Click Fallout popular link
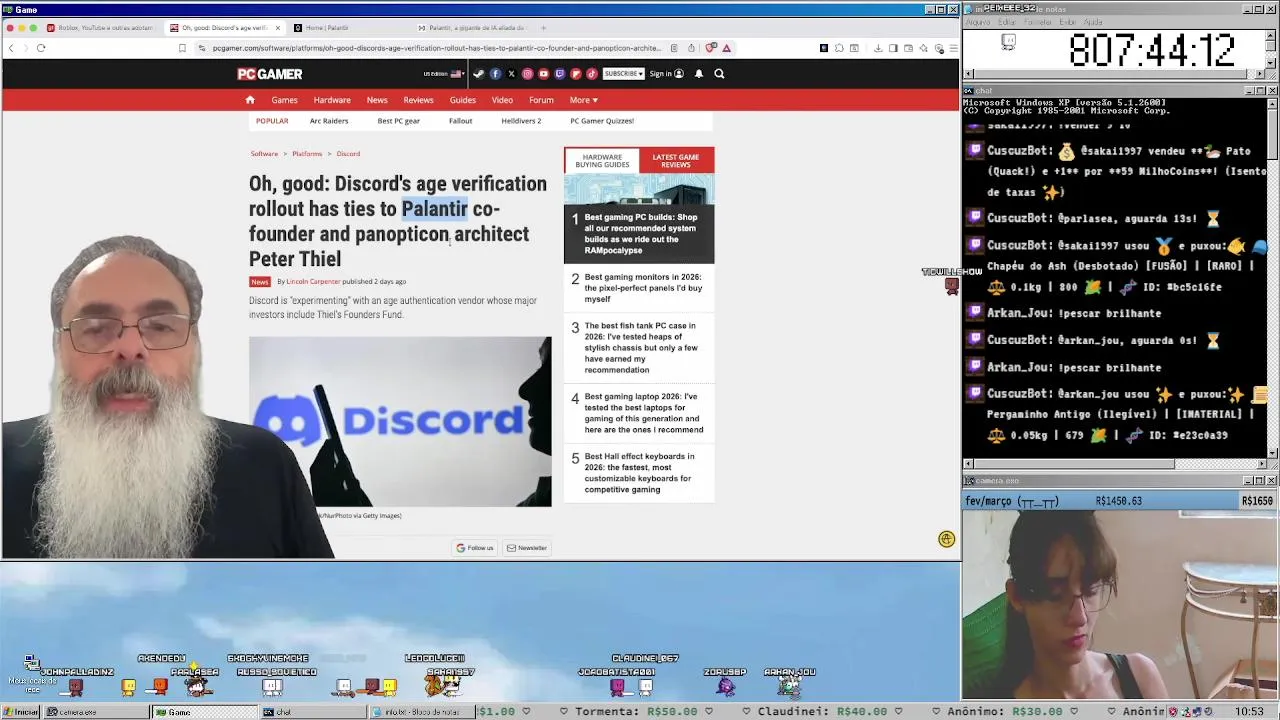 460,121
